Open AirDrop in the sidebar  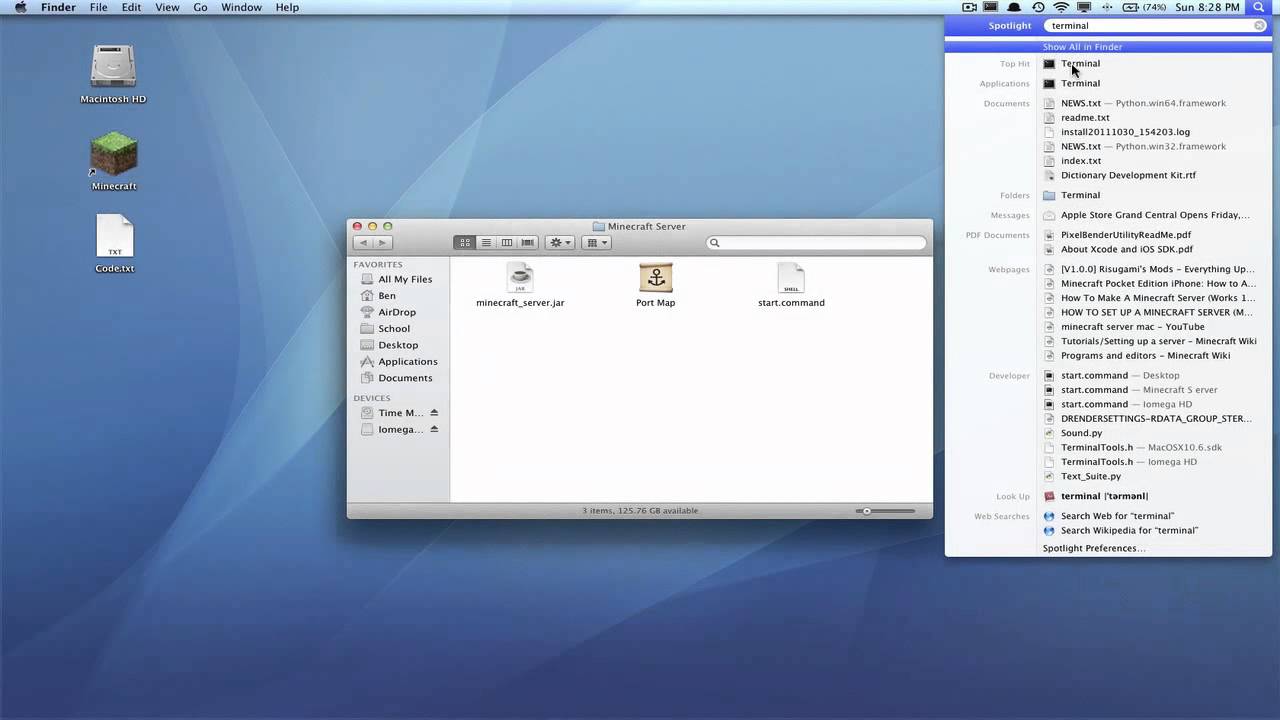[397, 312]
